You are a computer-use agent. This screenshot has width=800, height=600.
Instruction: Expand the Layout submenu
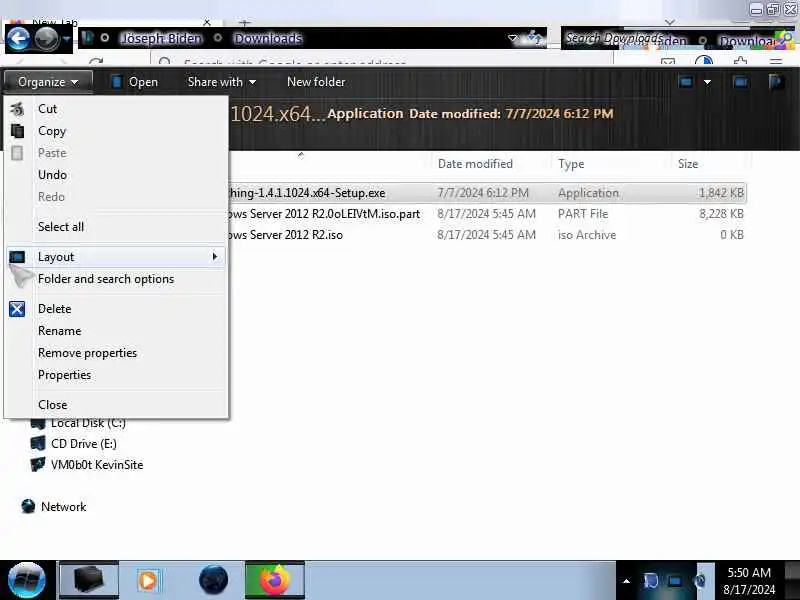pos(116,257)
